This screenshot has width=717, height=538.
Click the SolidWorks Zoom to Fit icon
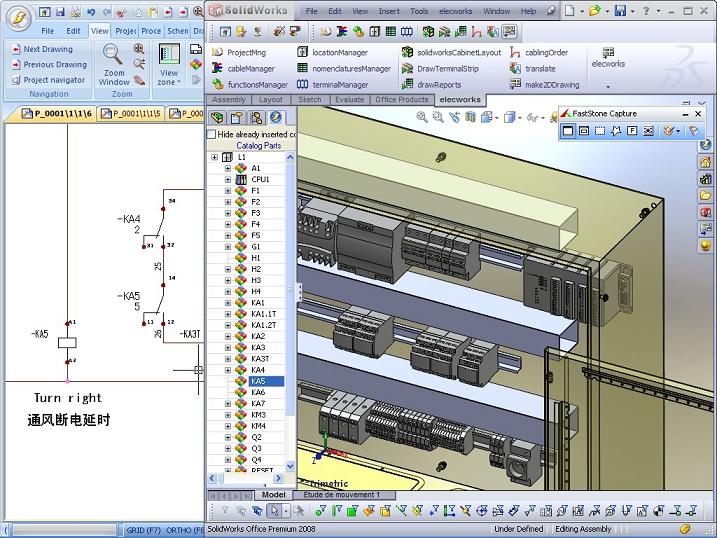(422, 117)
